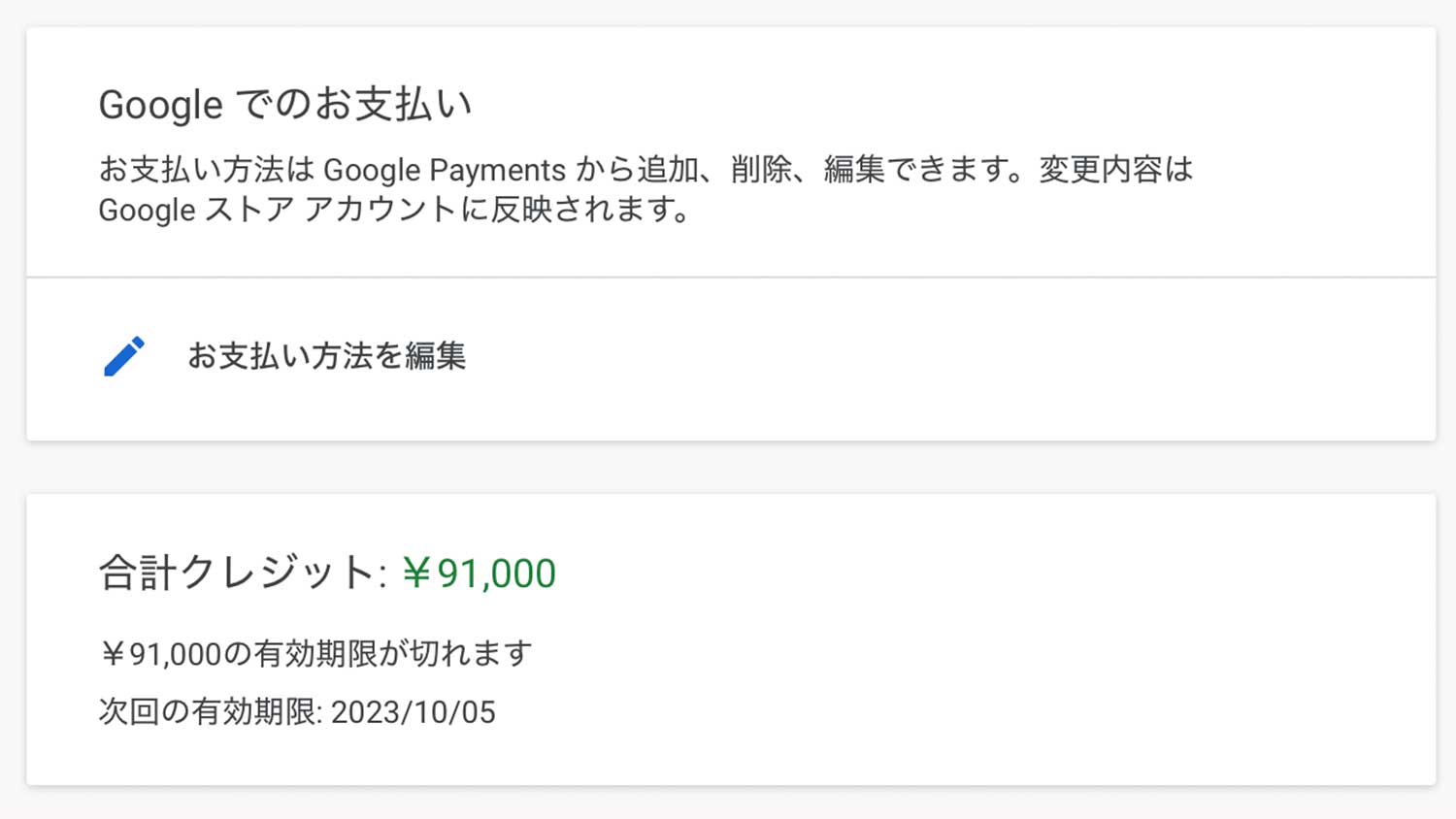The width and height of the screenshot is (1456, 819).
Task: Click the blue pencil edit icon
Action: coord(124,356)
